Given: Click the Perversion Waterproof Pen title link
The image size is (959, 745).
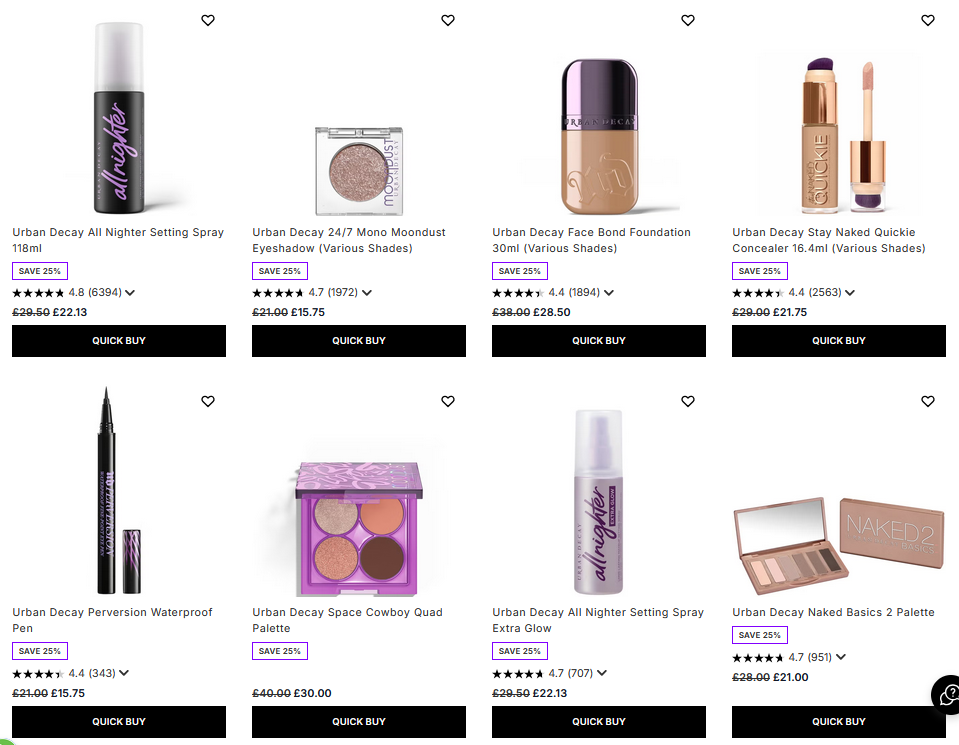Looking at the screenshot, I should 111,620.
